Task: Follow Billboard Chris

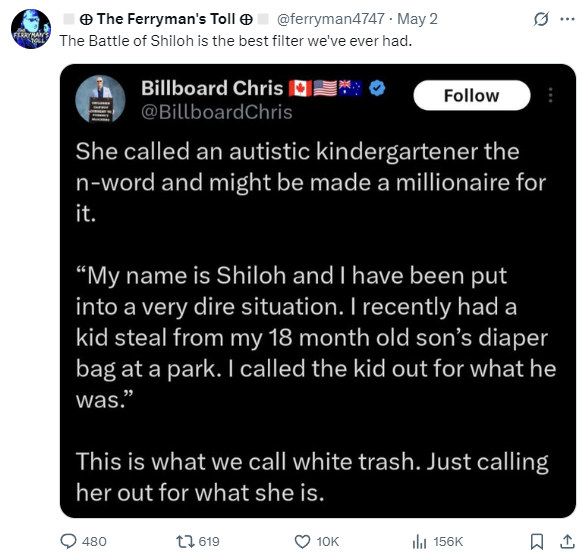Action: coord(471,96)
